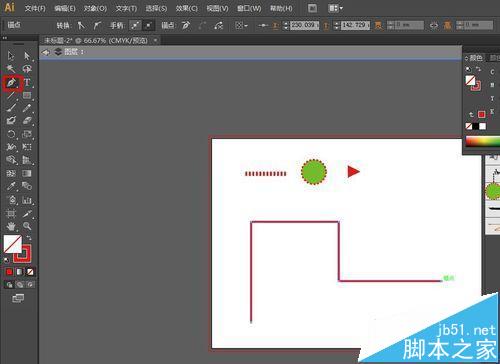Select the Selection tool (black arrow)
This screenshot has width=500, height=364.
(x=11, y=56)
